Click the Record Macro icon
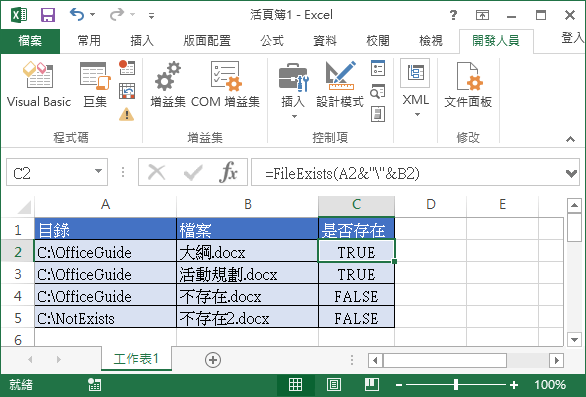This screenshot has width=586, height=397. click(127, 67)
